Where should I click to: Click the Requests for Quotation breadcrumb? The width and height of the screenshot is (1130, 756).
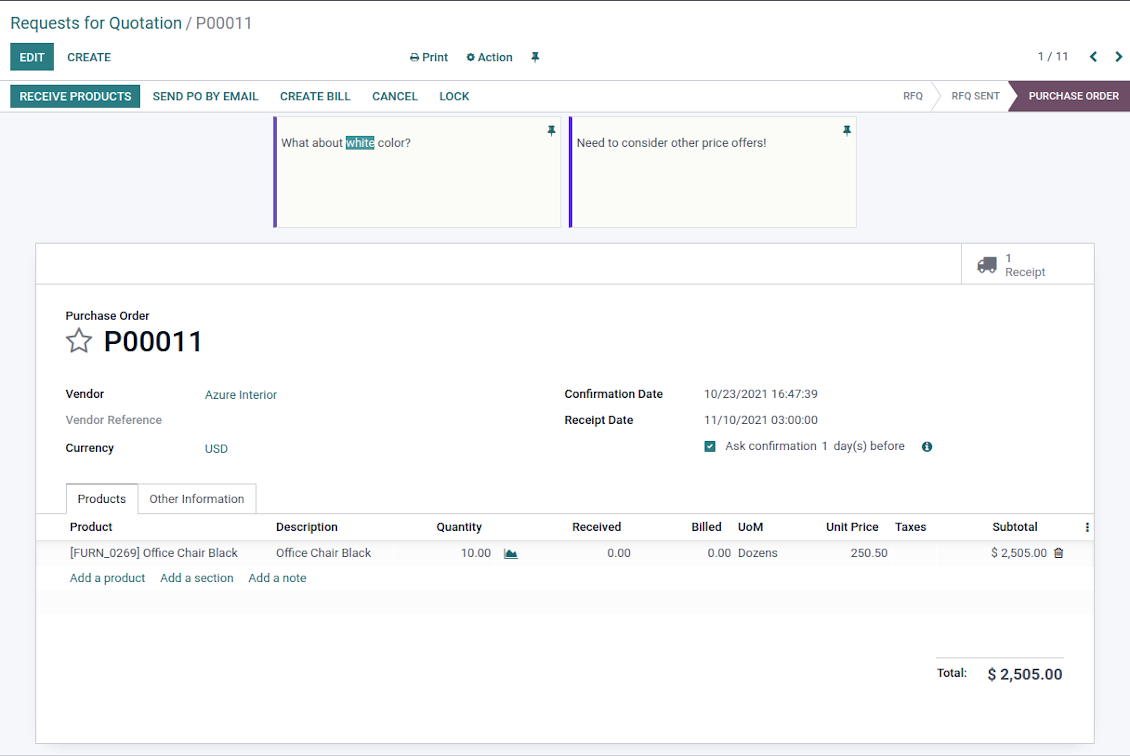coord(96,23)
